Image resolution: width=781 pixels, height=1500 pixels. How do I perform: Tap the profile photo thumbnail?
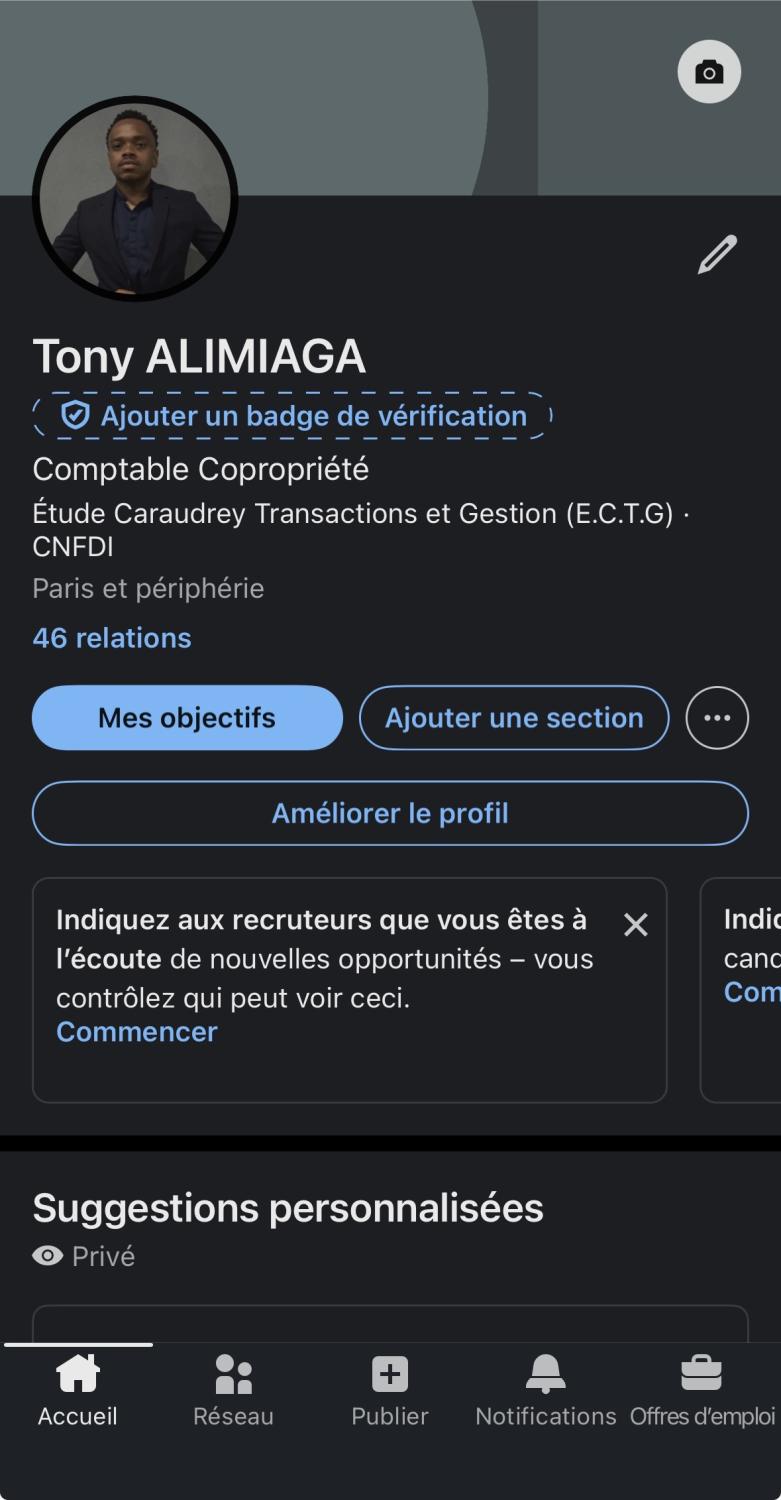click(x=135, y=198)
